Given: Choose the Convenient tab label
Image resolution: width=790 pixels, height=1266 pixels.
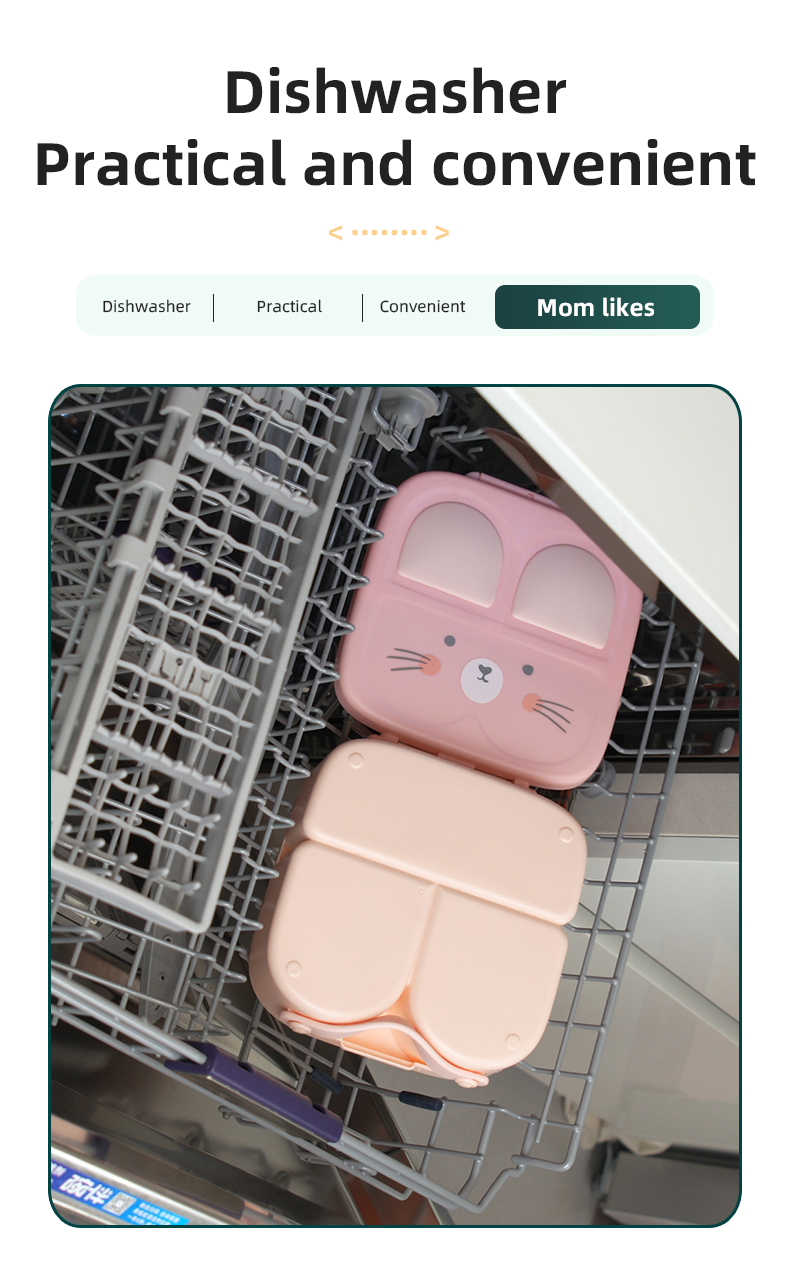Looking at the screenshot, I should [x=422, y=307].
